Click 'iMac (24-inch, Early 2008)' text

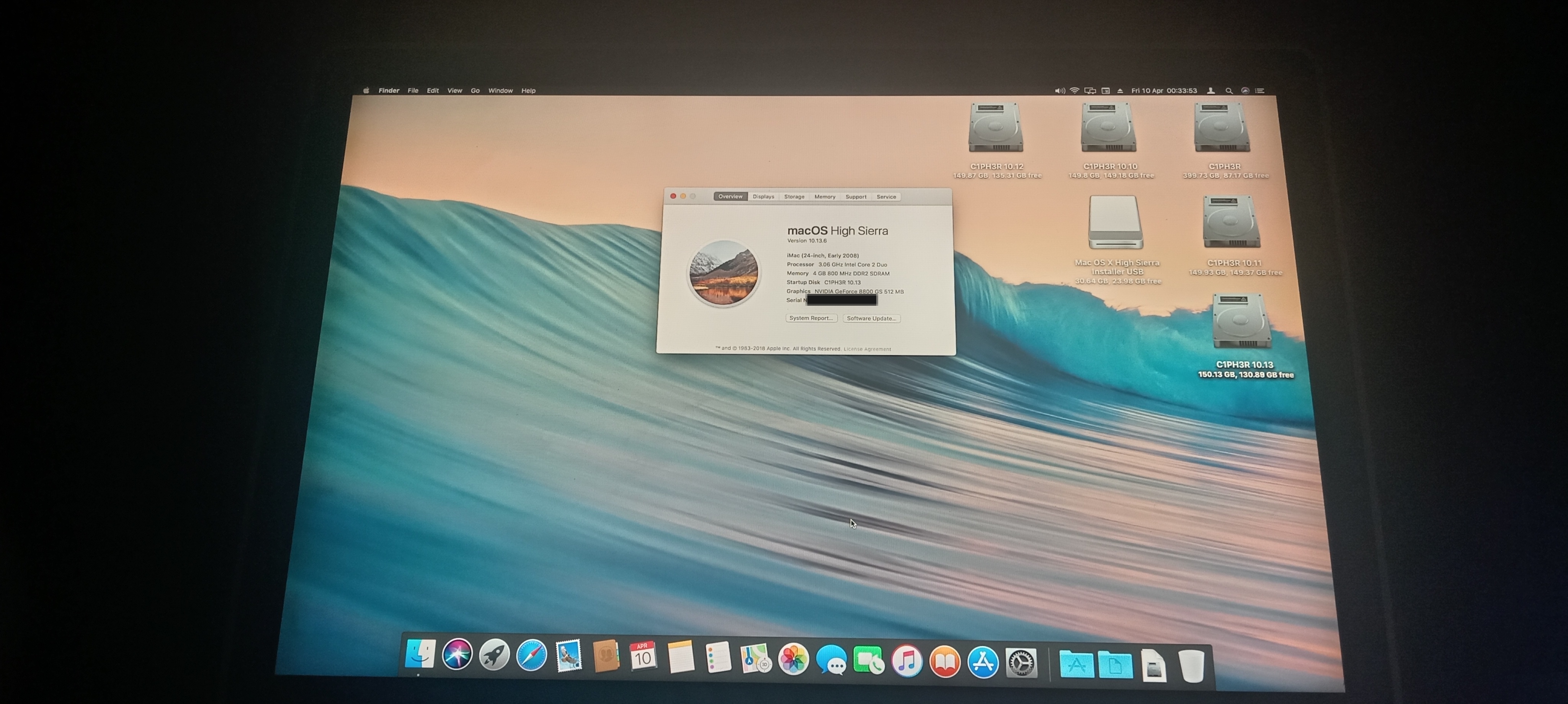pos(822,256)
